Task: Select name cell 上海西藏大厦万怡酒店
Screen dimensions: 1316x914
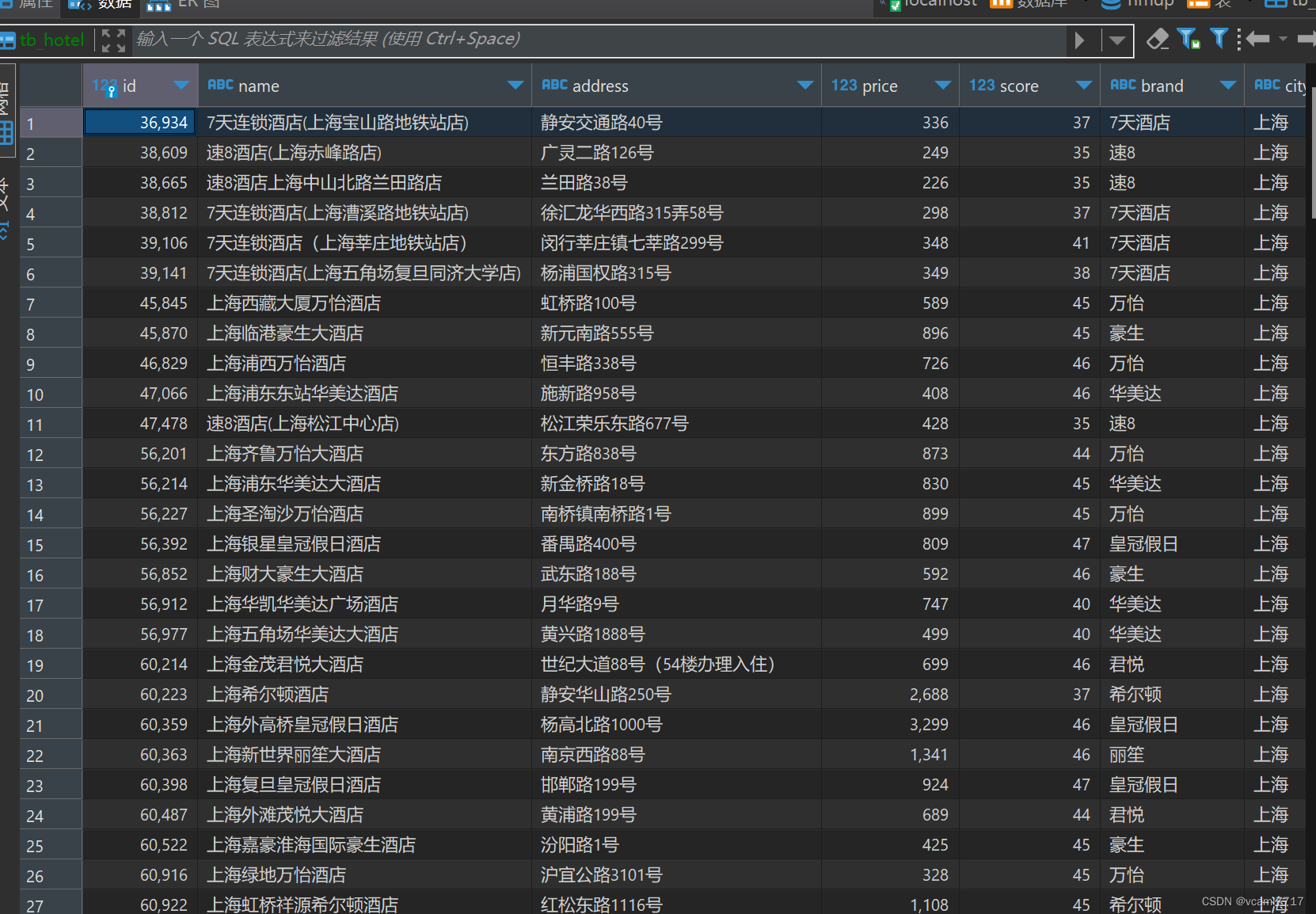Action: pos(364,303)
